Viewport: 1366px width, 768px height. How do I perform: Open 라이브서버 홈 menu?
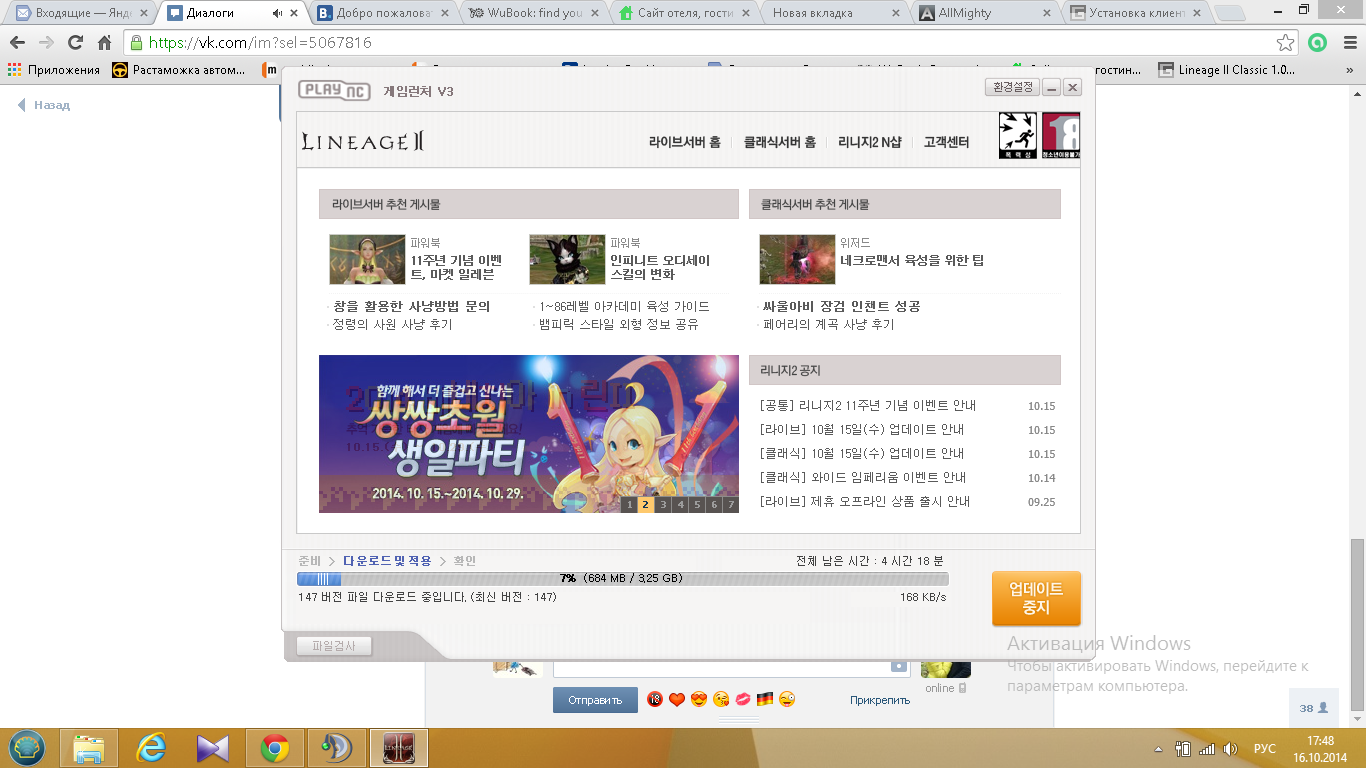[684, 142]
